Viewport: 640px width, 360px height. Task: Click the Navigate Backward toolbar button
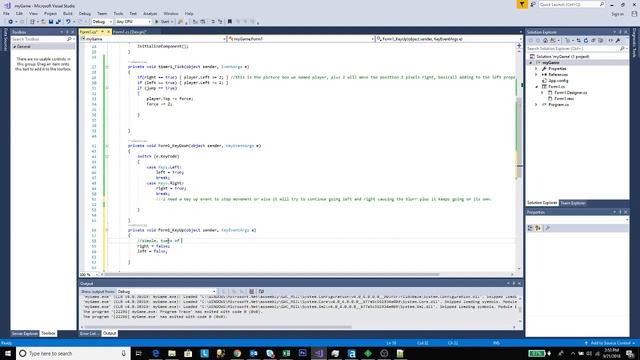pyautogui.click(x=11, y=22)
